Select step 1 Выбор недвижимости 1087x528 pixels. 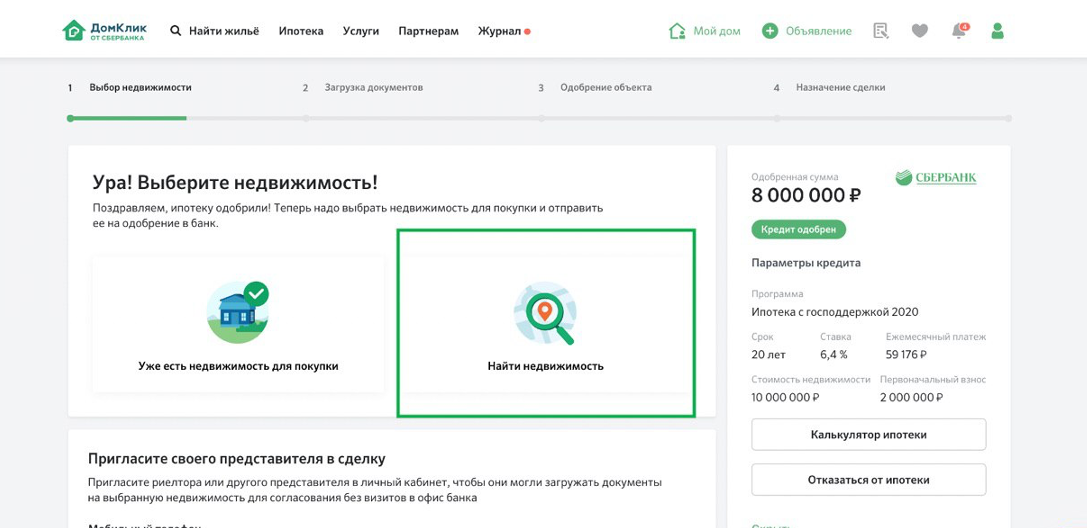coord(140,88)
